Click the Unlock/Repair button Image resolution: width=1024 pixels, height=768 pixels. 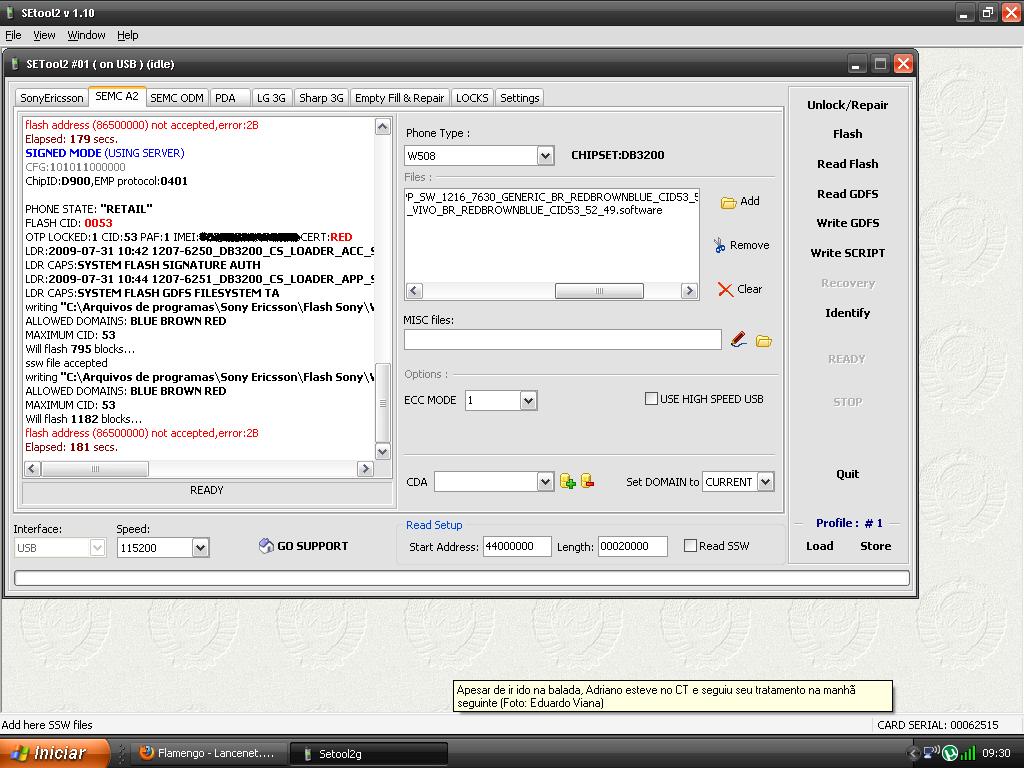click(848, 104)
